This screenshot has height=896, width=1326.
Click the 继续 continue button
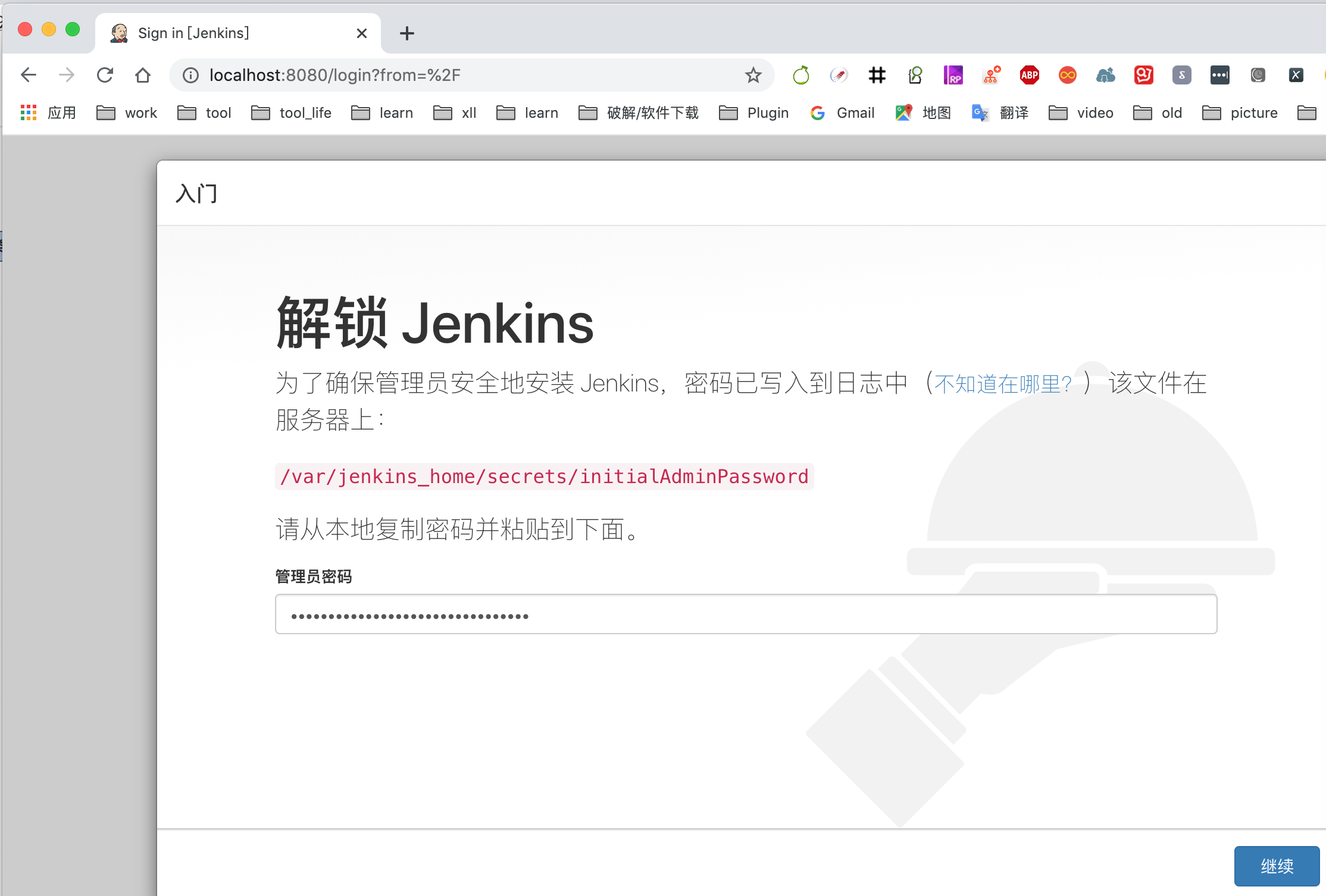tap(1276, 866)
